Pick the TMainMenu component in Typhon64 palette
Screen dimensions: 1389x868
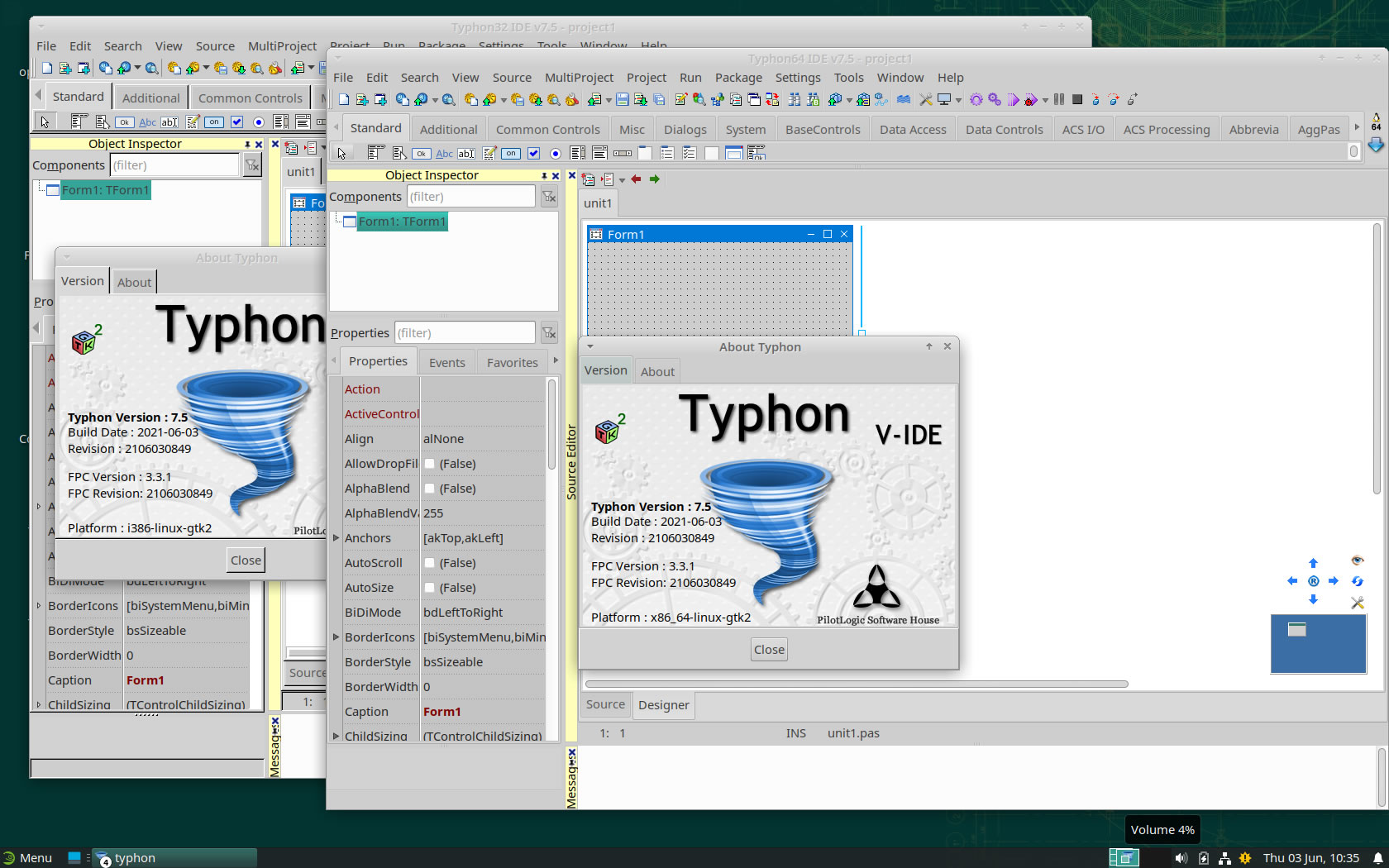pyautogui.click(x=376, y=153)
